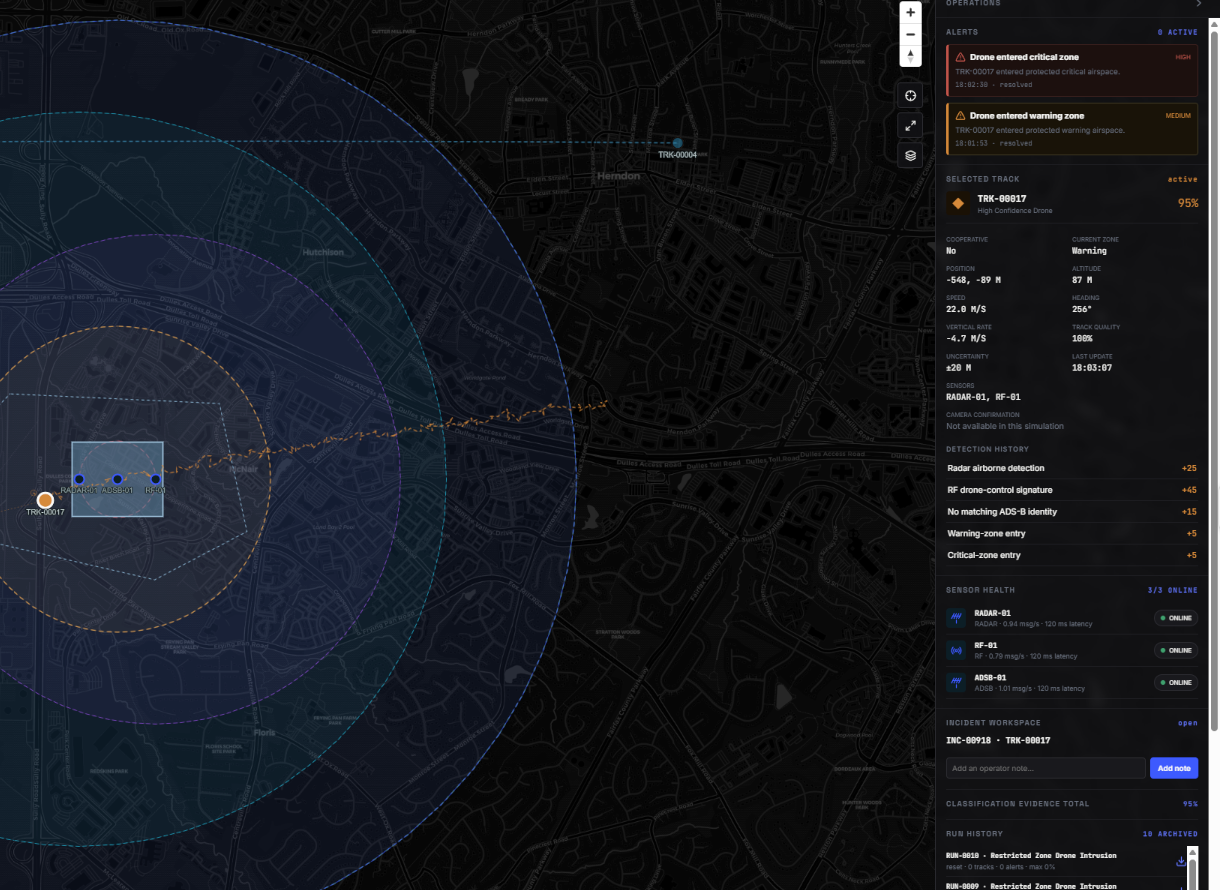This screenshot has height=890, width=1220.
Task: Reset map bearing with the compass arrow
Action: 910,55
